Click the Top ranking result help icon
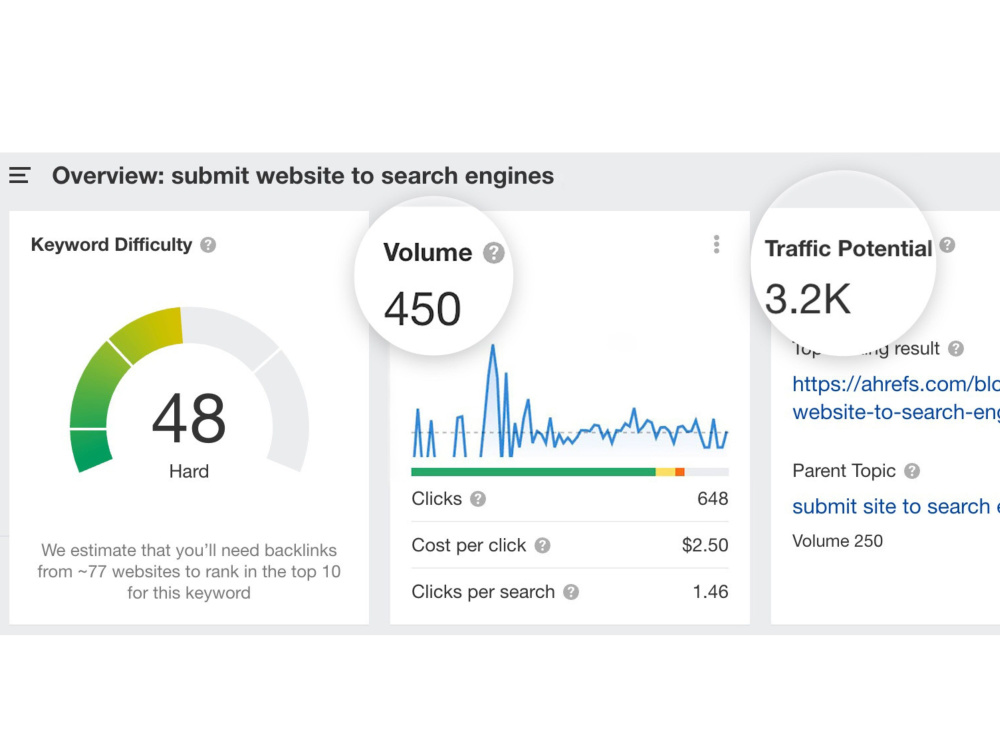1000x750 pixels. pos(956,349)
